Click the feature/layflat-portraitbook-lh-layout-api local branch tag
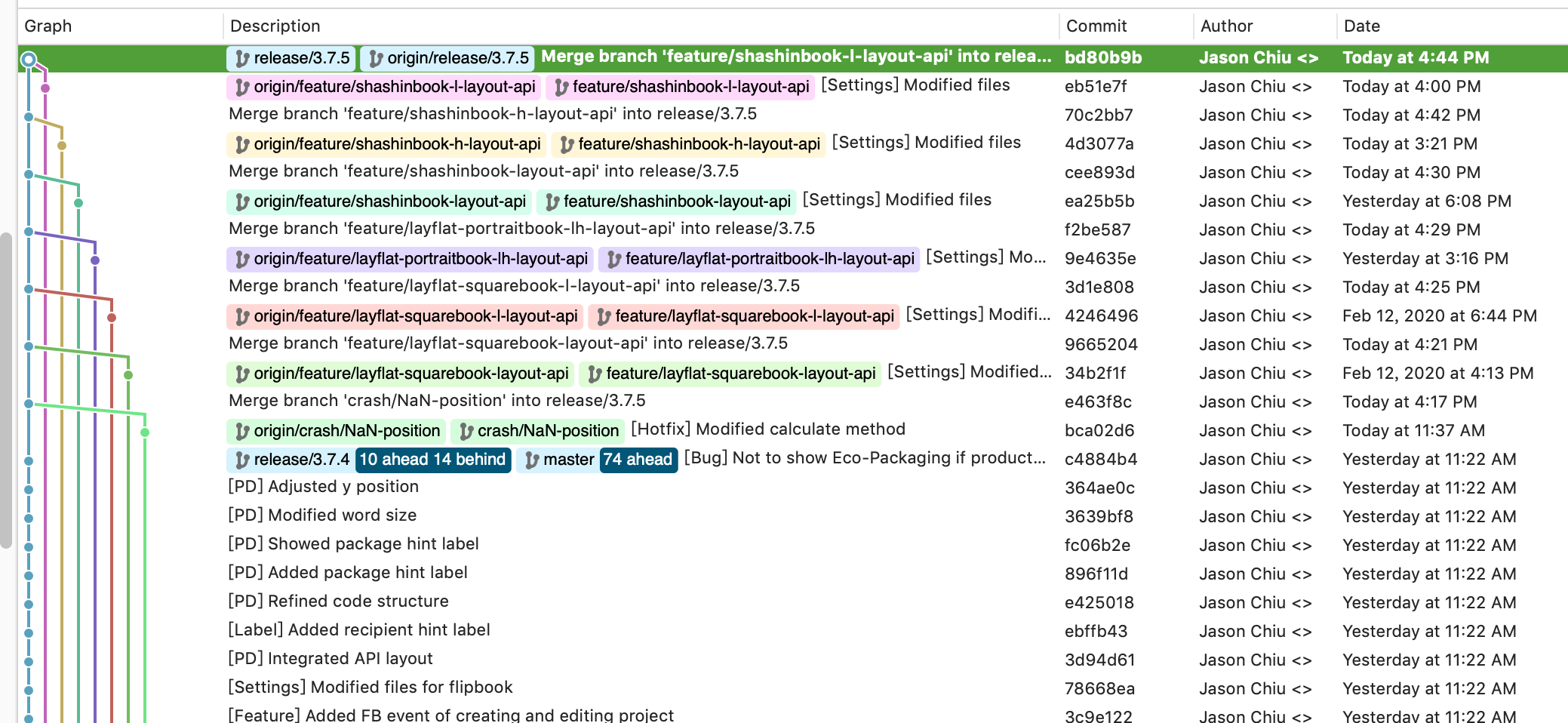The width and height of the screenshot is (1568, 723). [759, 259]
